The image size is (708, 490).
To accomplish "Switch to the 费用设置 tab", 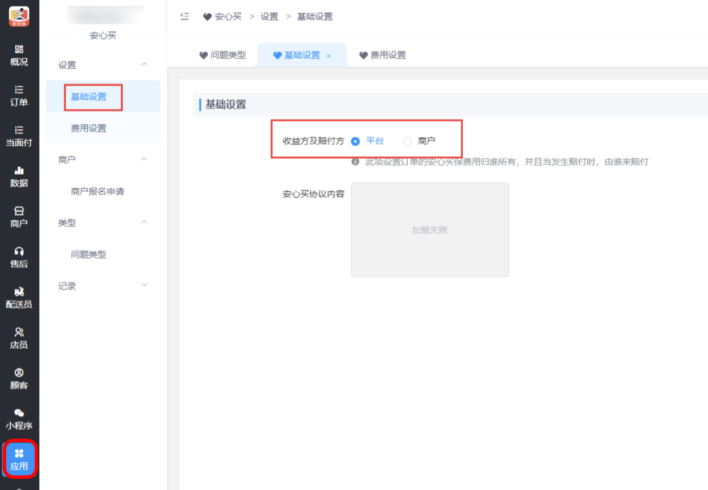I will tap(383, 55).
